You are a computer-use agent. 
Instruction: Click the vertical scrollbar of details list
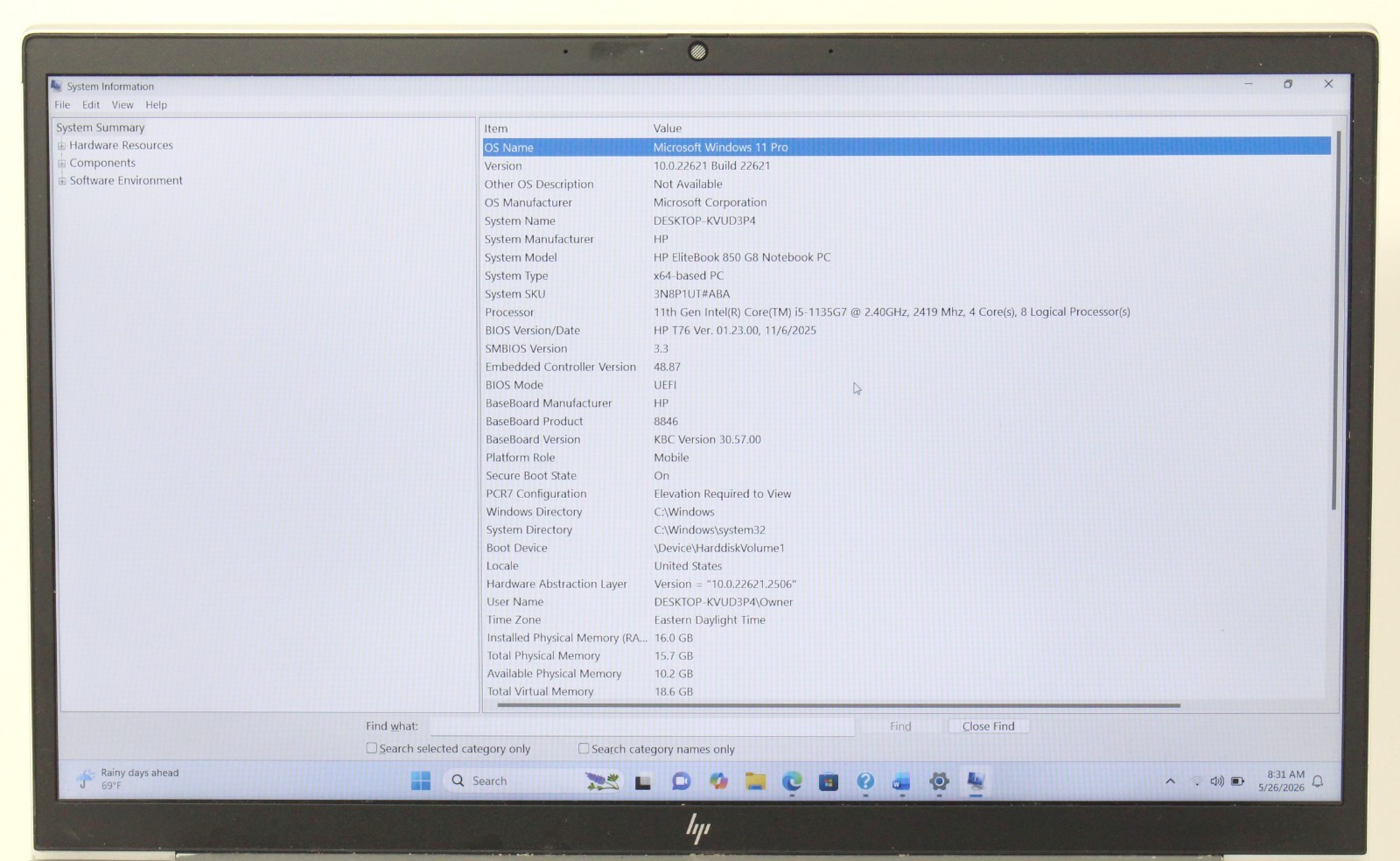click(x=1334, y=320)
